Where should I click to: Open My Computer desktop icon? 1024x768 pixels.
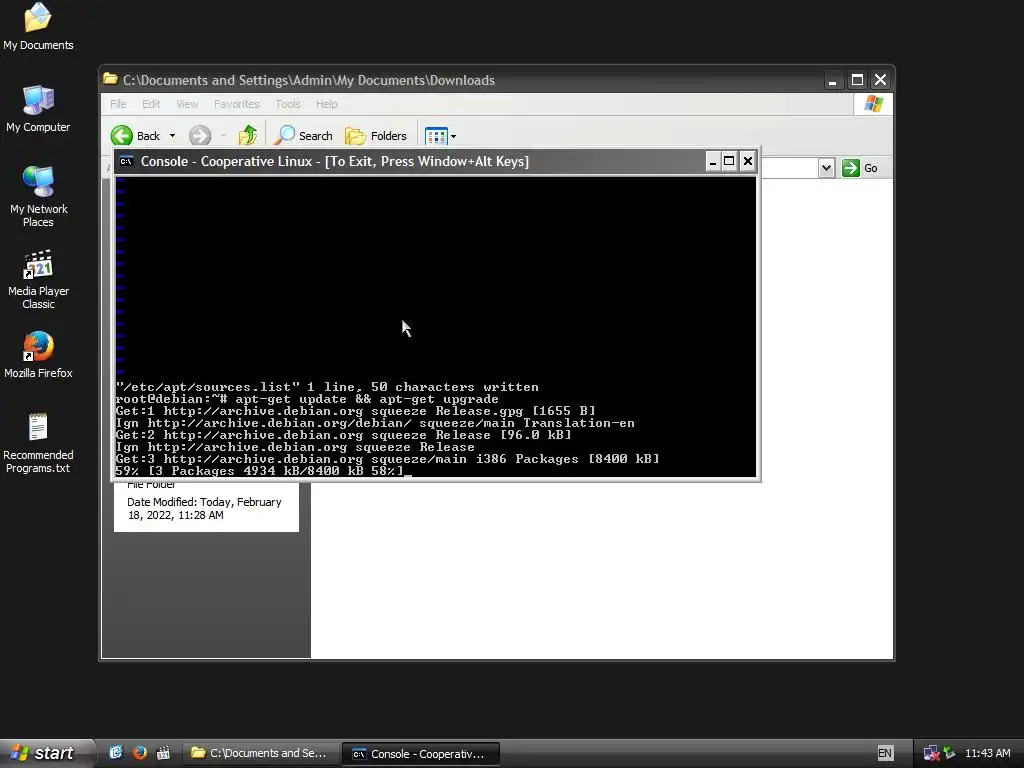pos(38,108)
